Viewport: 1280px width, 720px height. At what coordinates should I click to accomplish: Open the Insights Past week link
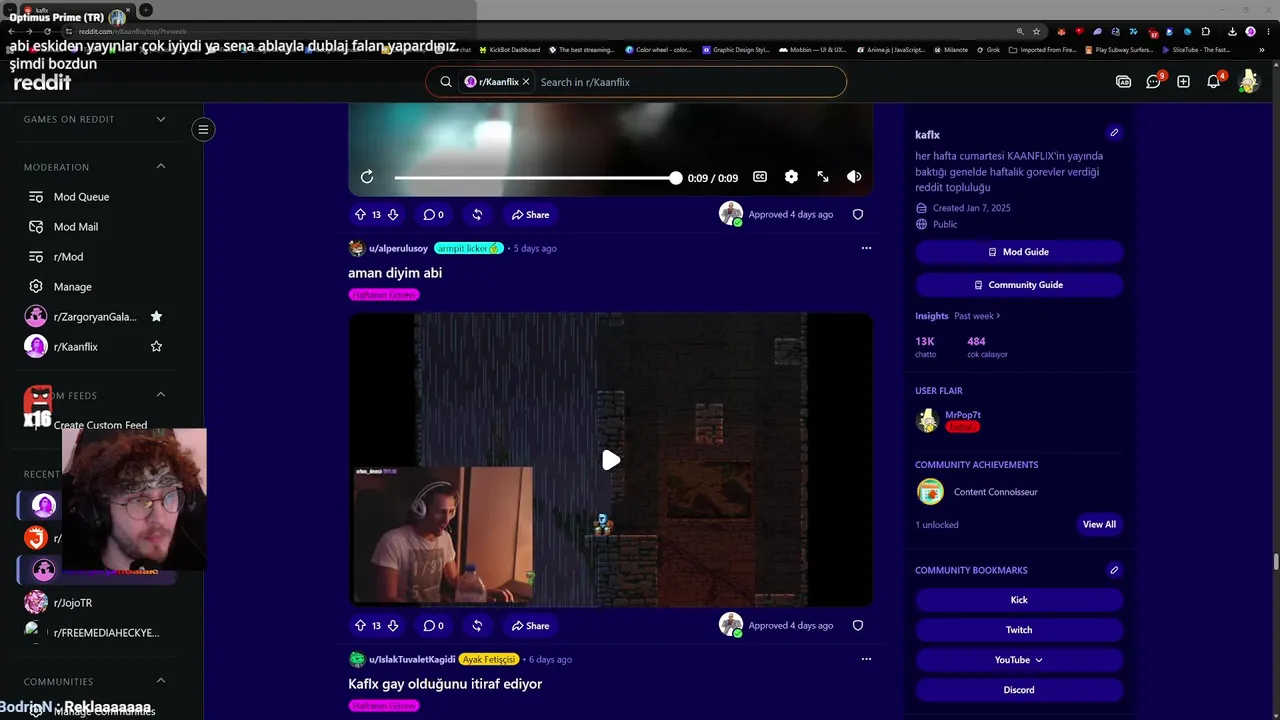click(x=977, y=316)
